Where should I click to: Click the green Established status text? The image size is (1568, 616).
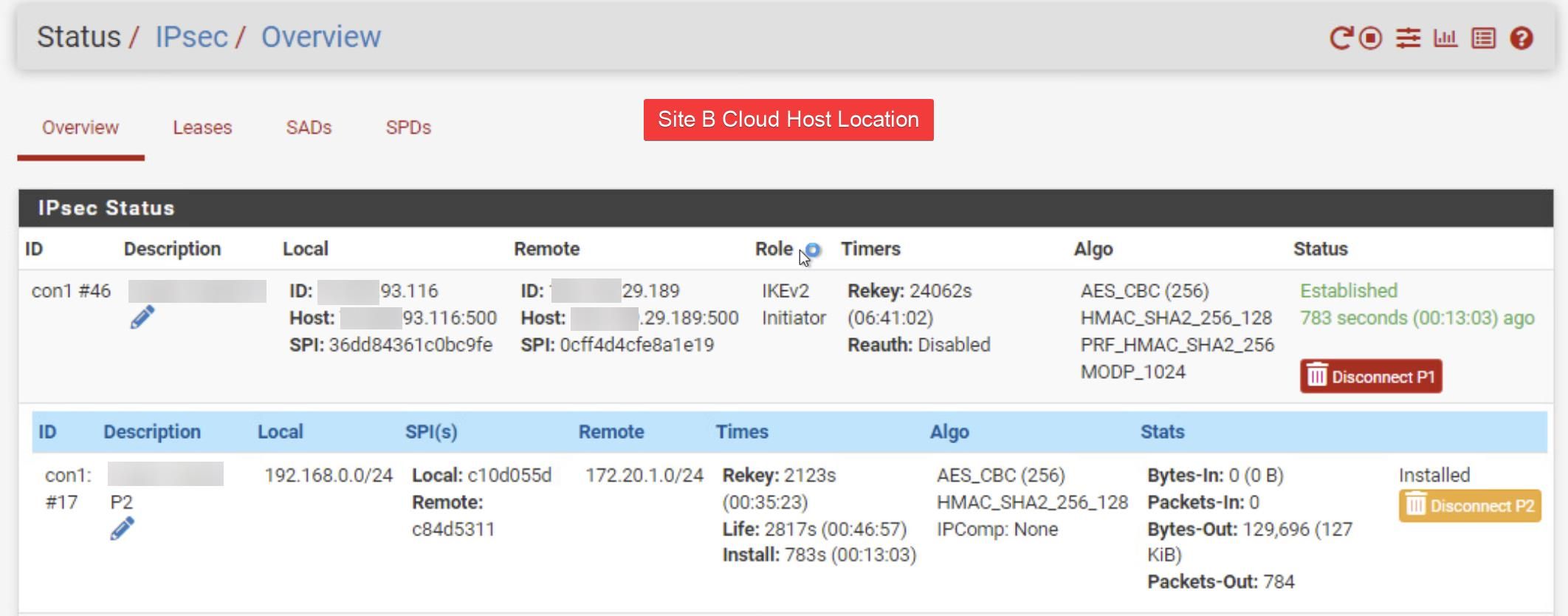1348,291
